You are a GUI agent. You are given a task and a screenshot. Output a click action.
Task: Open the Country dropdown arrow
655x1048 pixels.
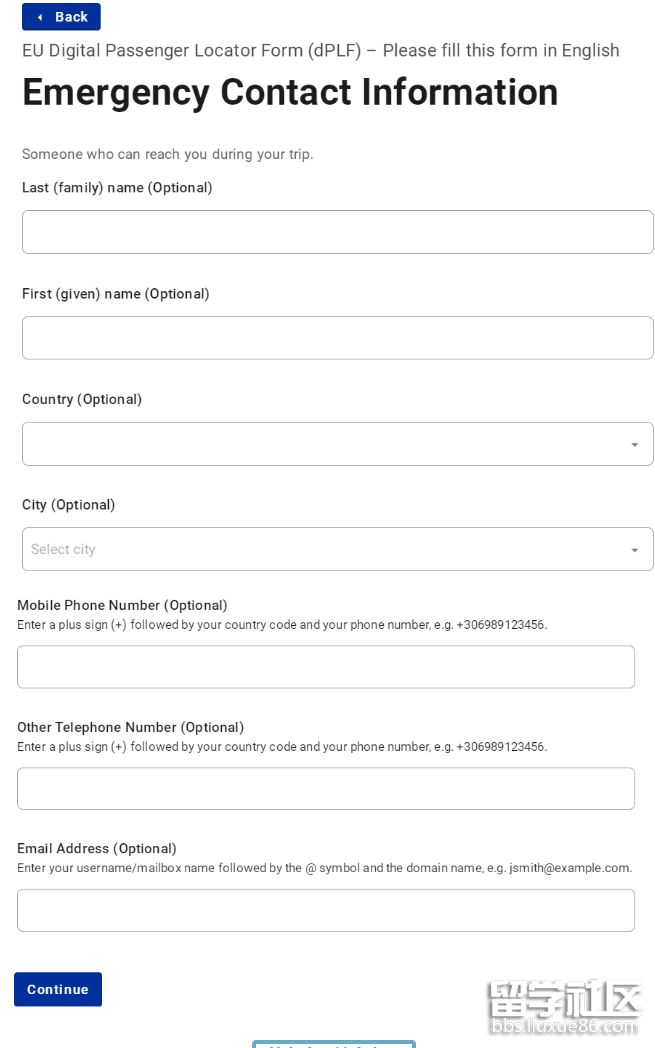click(634, 444)
